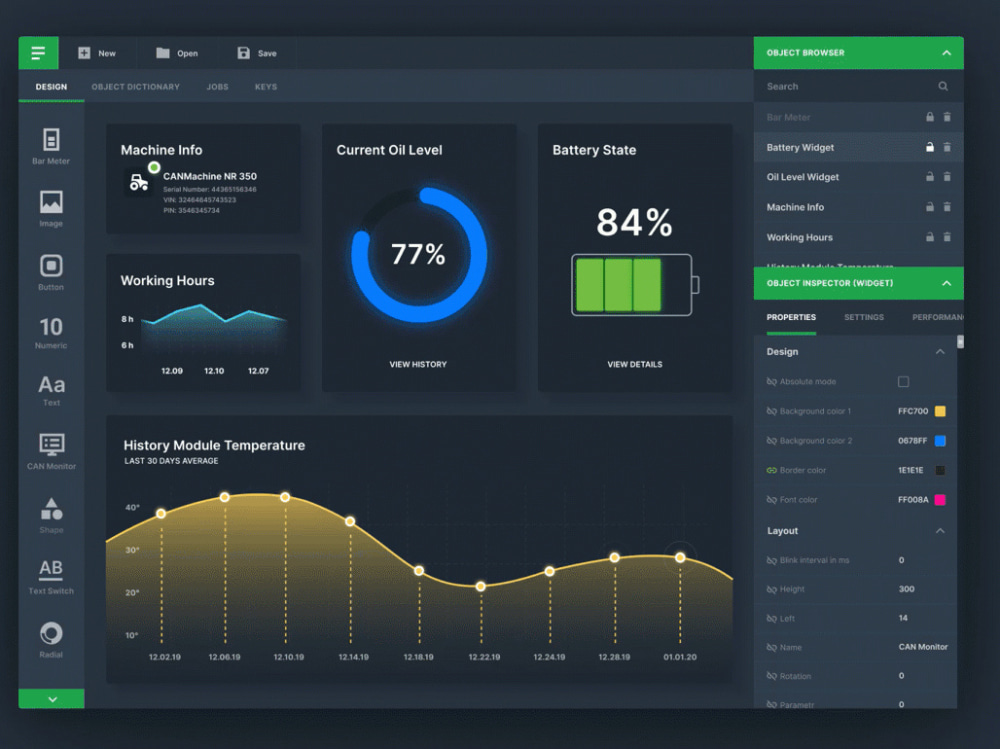This screenshot has width=1000, height=749.
Task: Edit the Height value 300
Action: pyautogui.click(x=906, y=589)
